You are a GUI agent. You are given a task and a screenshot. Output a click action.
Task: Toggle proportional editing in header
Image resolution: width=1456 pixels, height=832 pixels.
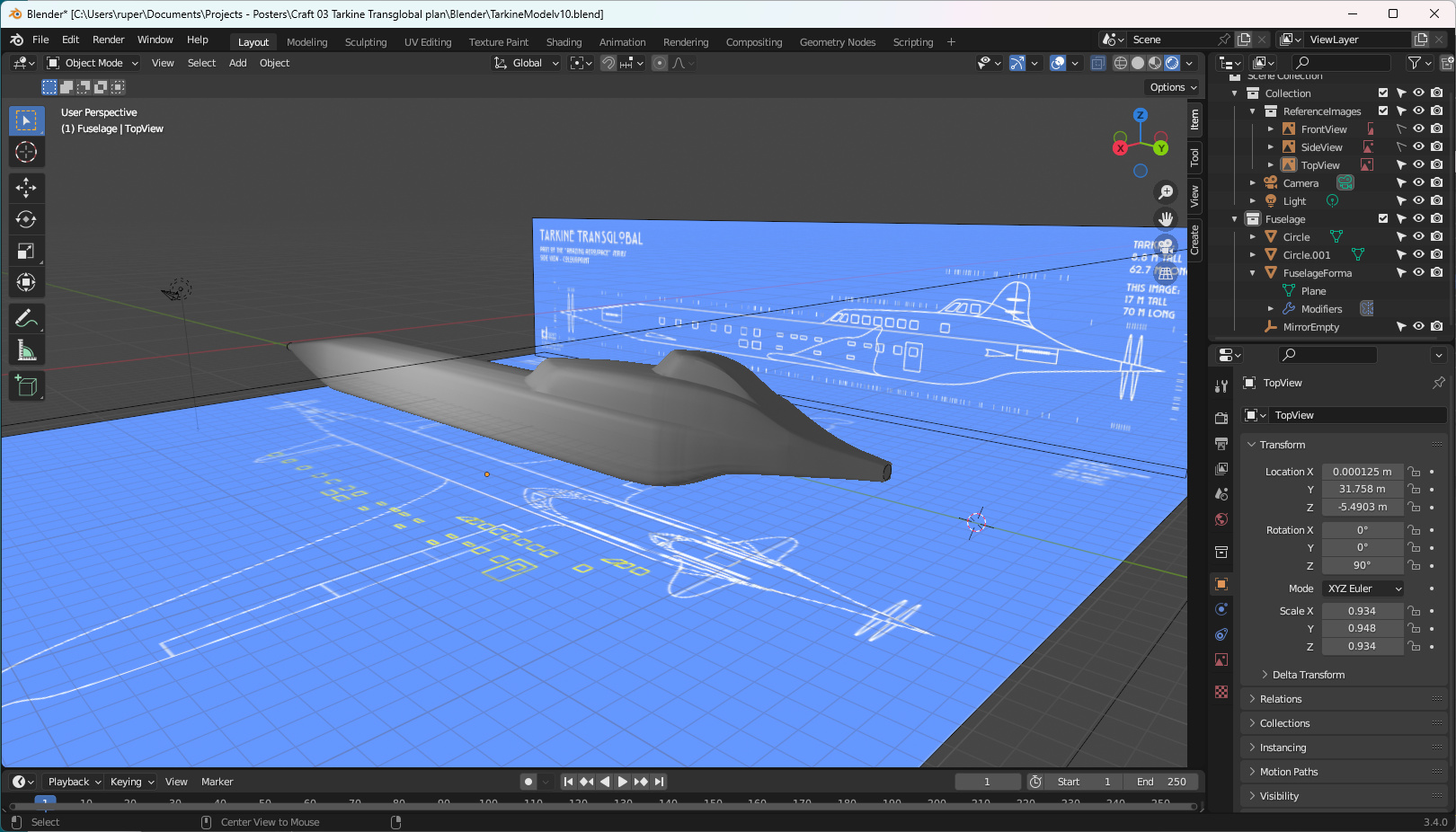click(x=660, y=63)
